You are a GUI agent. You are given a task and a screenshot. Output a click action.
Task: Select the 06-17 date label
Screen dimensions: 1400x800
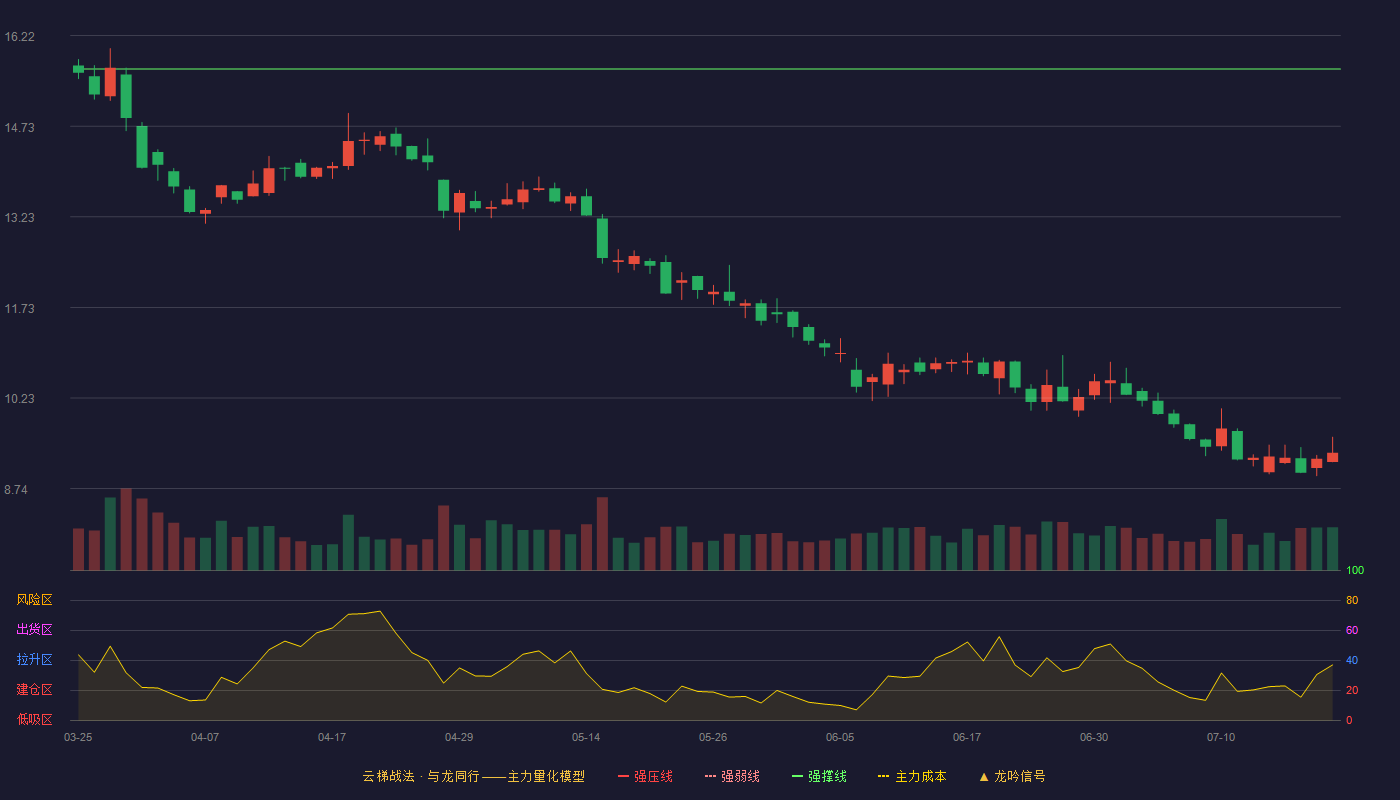(x=967, y=737)
